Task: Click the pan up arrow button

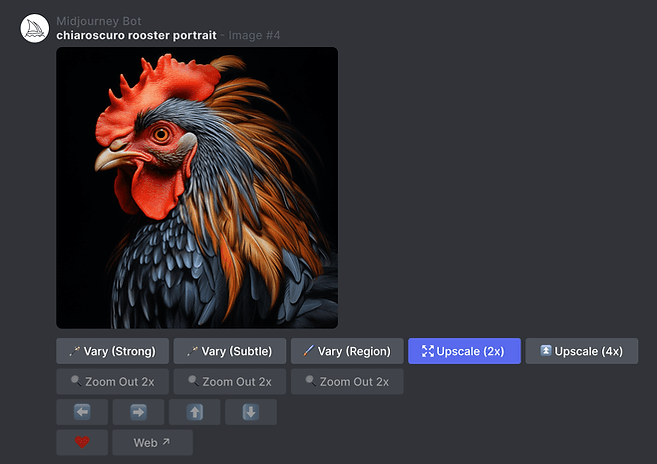Action: tap(194, 412)
